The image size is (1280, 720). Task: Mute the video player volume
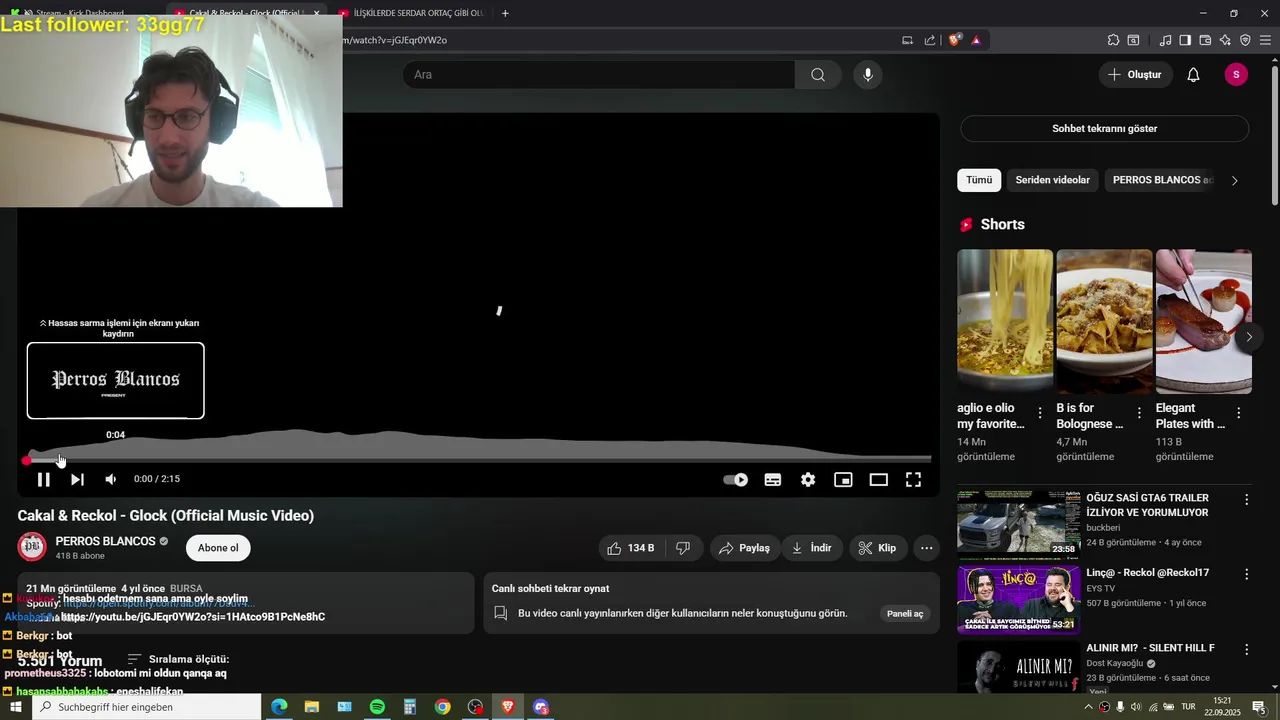click(x=111, y=480)
